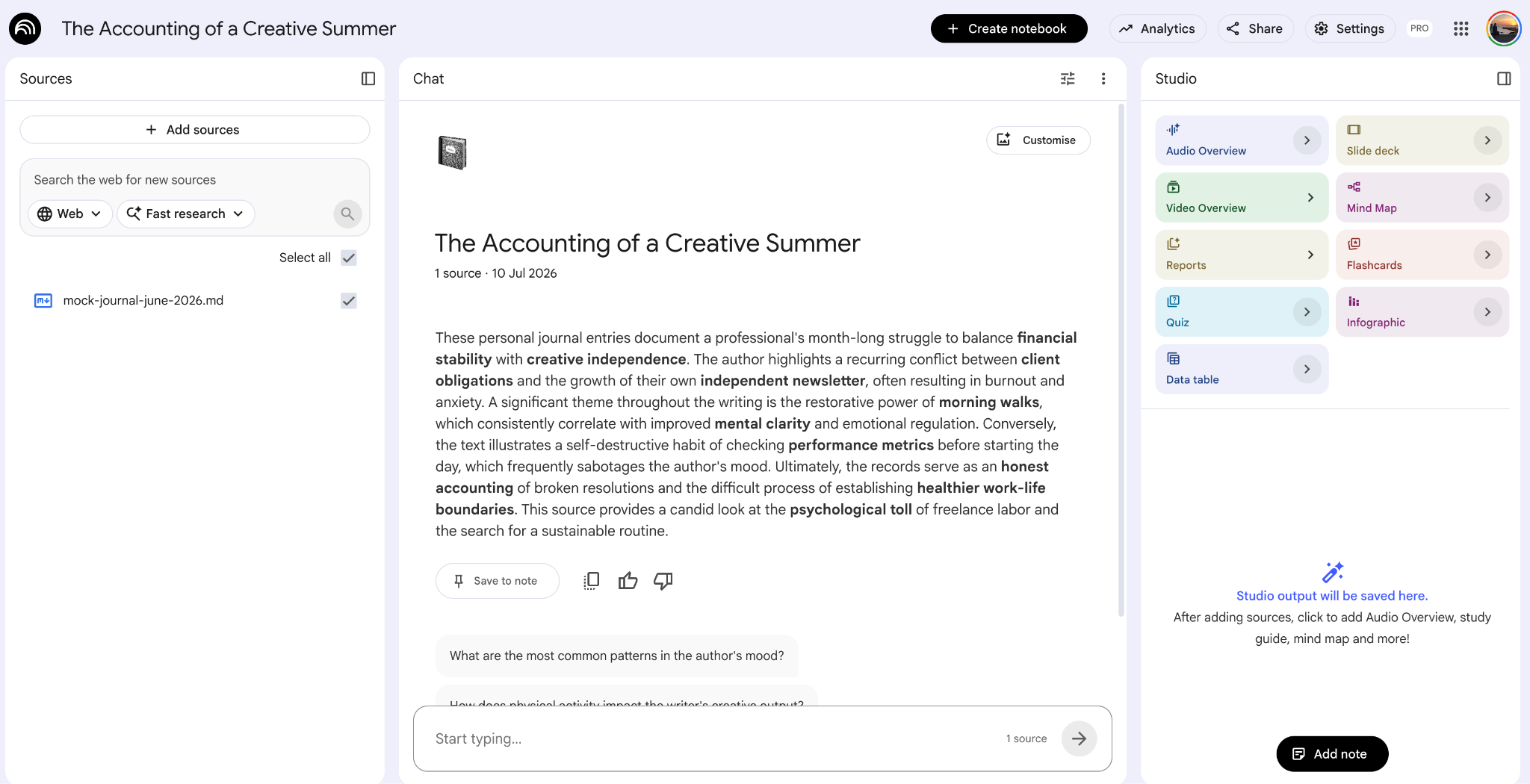1530x784 pixels.
Task: Open the Google apps grid icon
Action: (x=1461, y=28)
